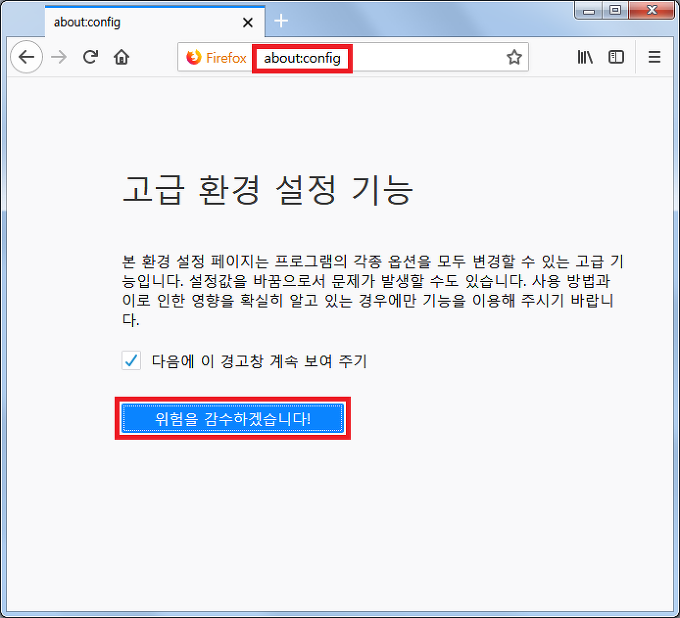680x618 pixels.
Task: Click the forward navigation arrow
Action: tap(59, 57)
